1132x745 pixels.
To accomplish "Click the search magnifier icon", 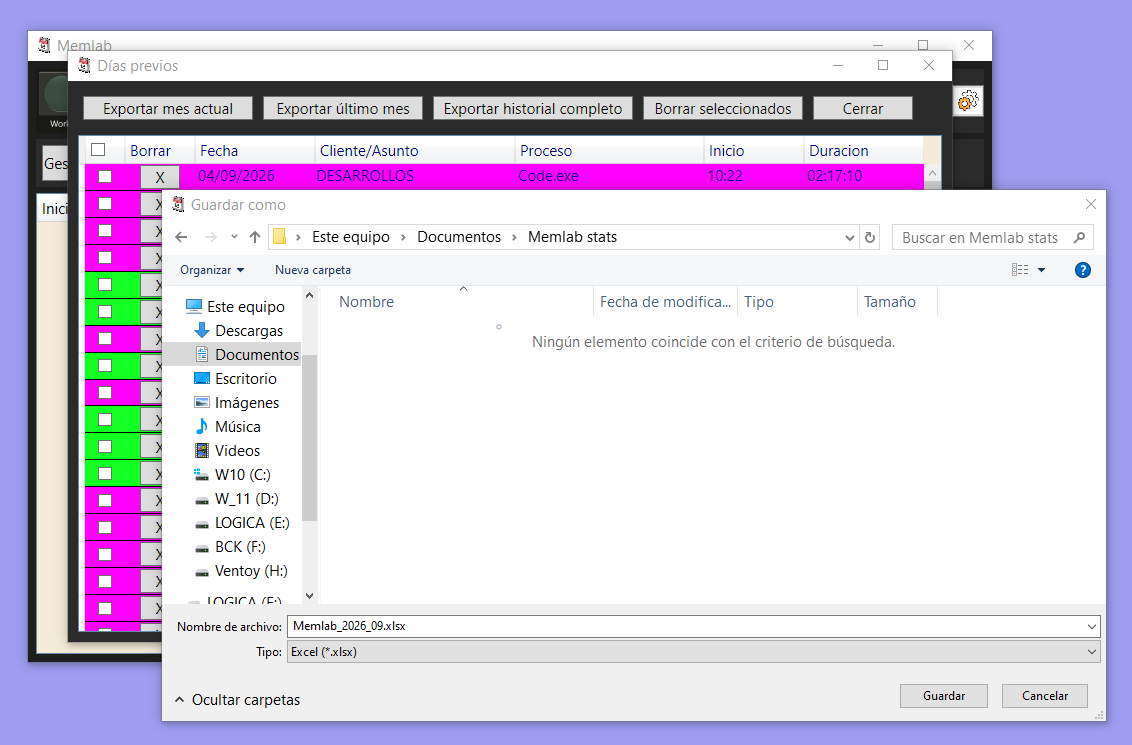I will pyautogui.click(x=1079, y=238).
